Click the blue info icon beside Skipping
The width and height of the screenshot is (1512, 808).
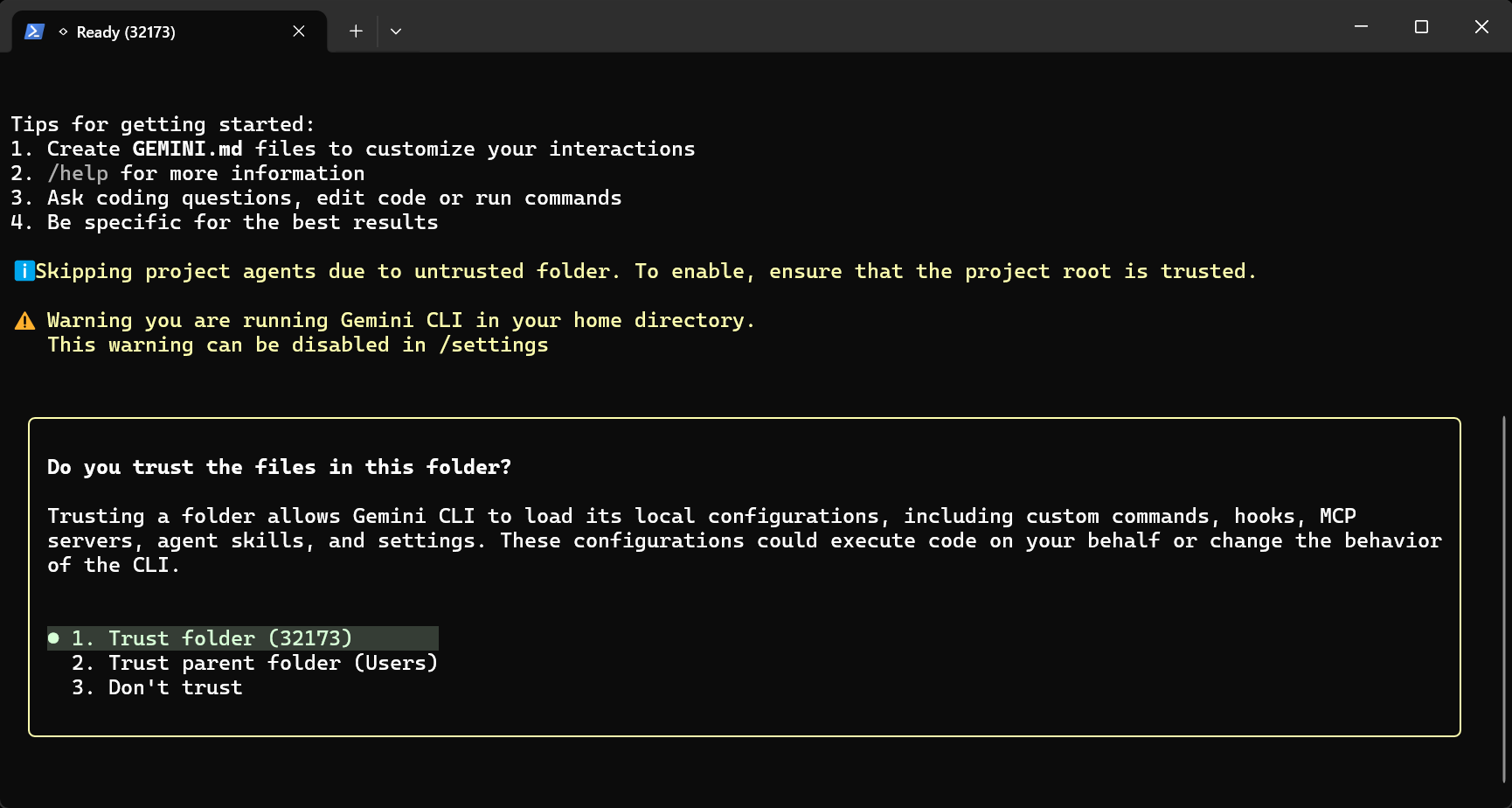(24, 271)
